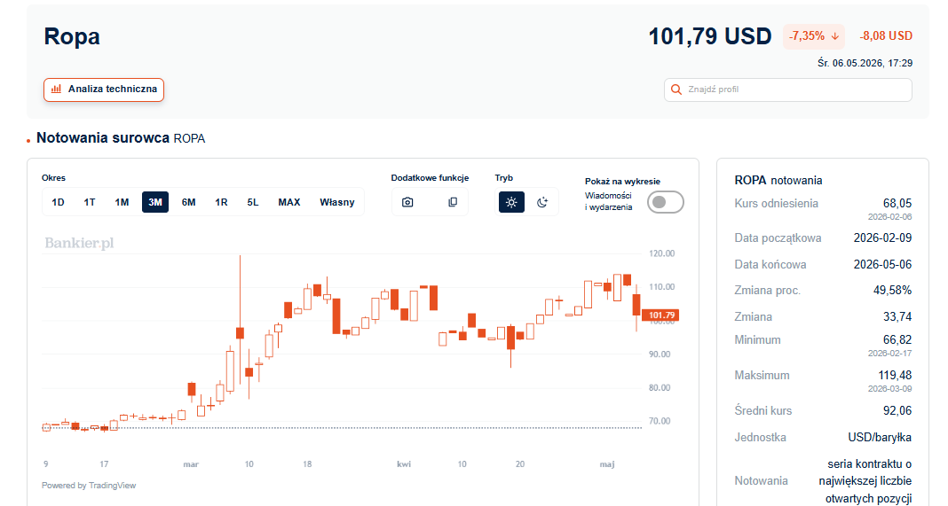
Task: Select light mode sun icon
Action: 511,202
